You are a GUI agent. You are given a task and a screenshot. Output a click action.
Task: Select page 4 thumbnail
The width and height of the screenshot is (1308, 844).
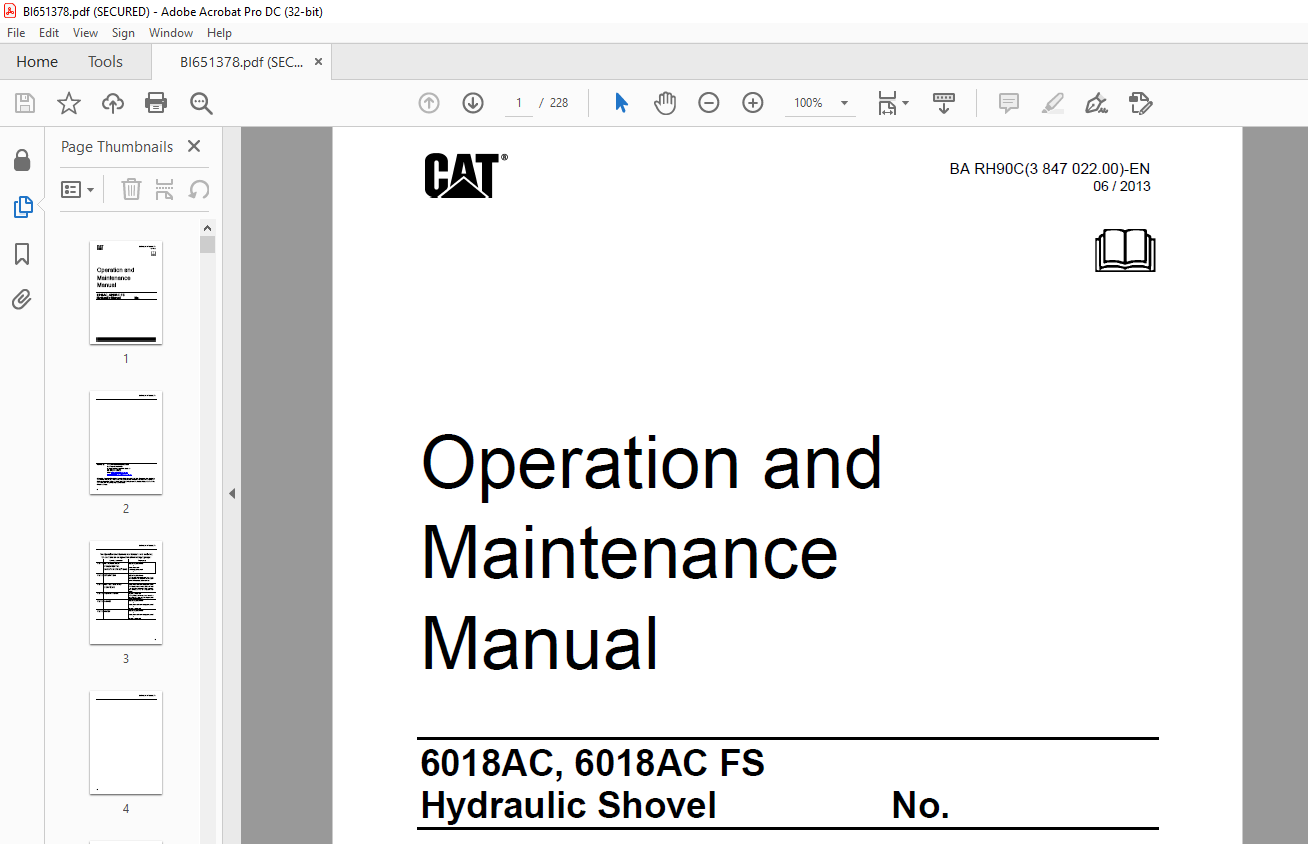126,742
